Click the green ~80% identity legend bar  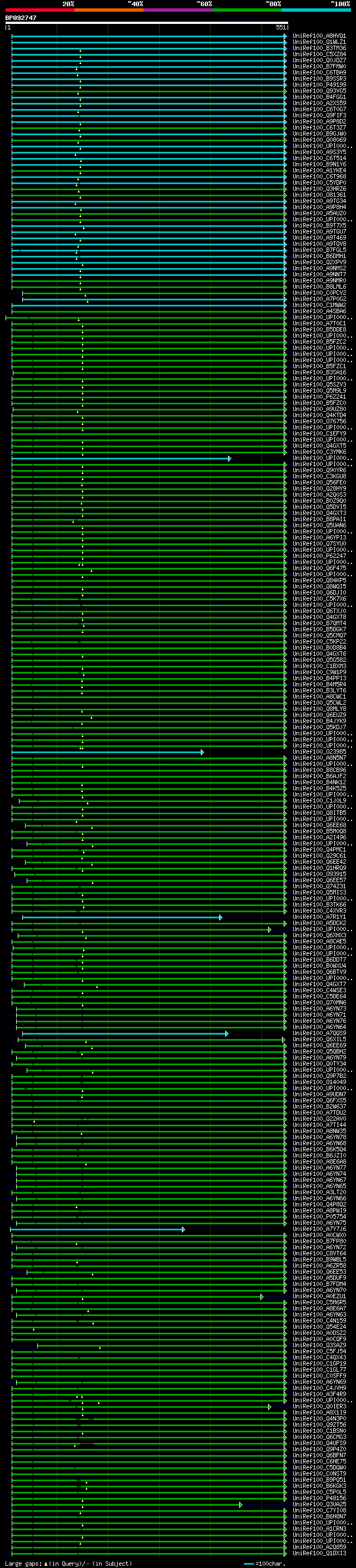pos(247,11)
